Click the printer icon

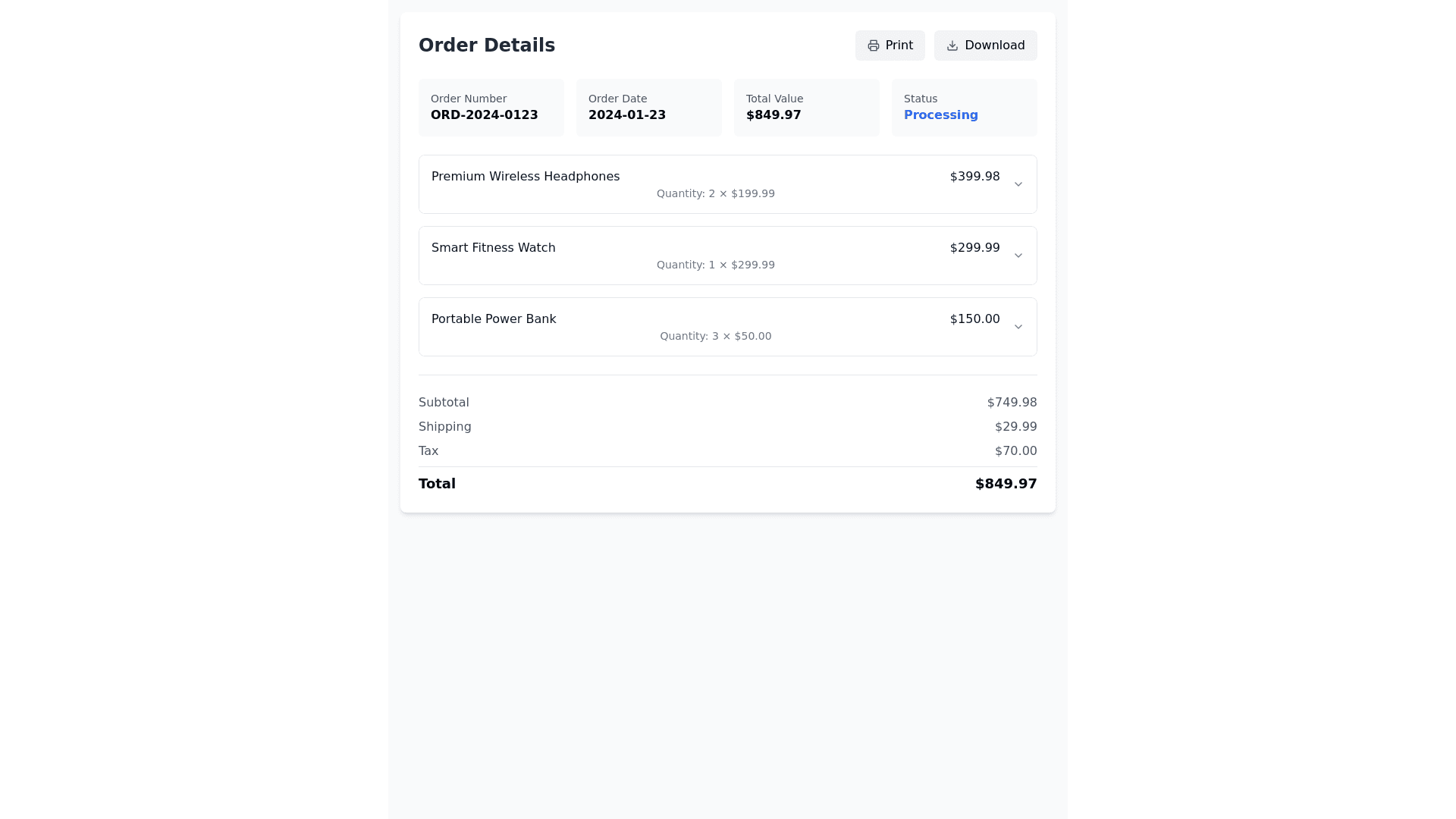click(874, 46)
